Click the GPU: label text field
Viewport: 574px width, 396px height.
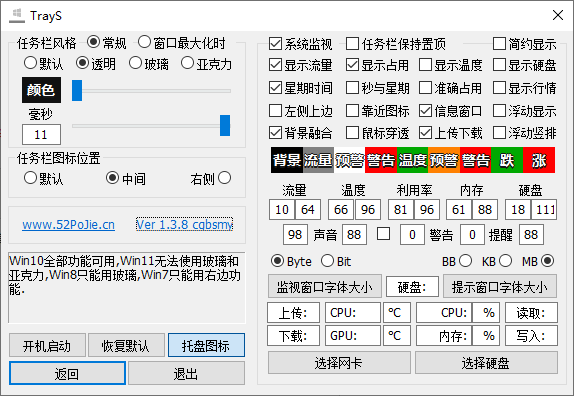353,336
